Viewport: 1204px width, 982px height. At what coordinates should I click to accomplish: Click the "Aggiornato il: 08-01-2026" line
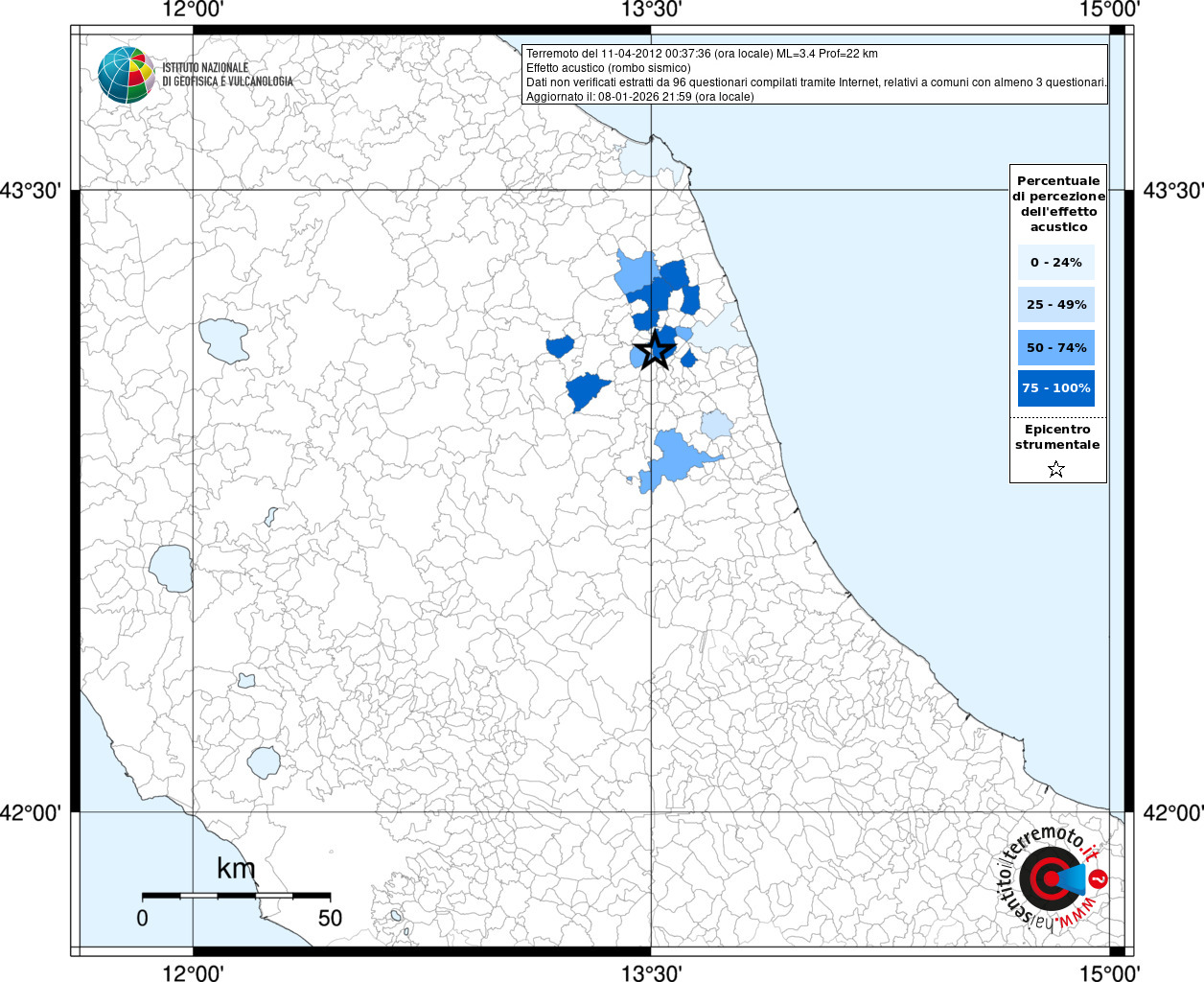tap(639, 97)
